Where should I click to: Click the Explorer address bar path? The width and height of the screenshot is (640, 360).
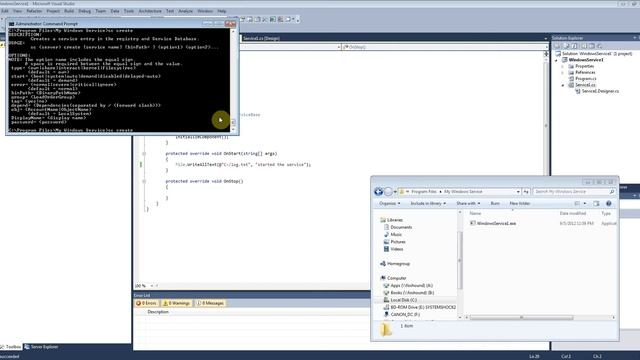[460, 191]
